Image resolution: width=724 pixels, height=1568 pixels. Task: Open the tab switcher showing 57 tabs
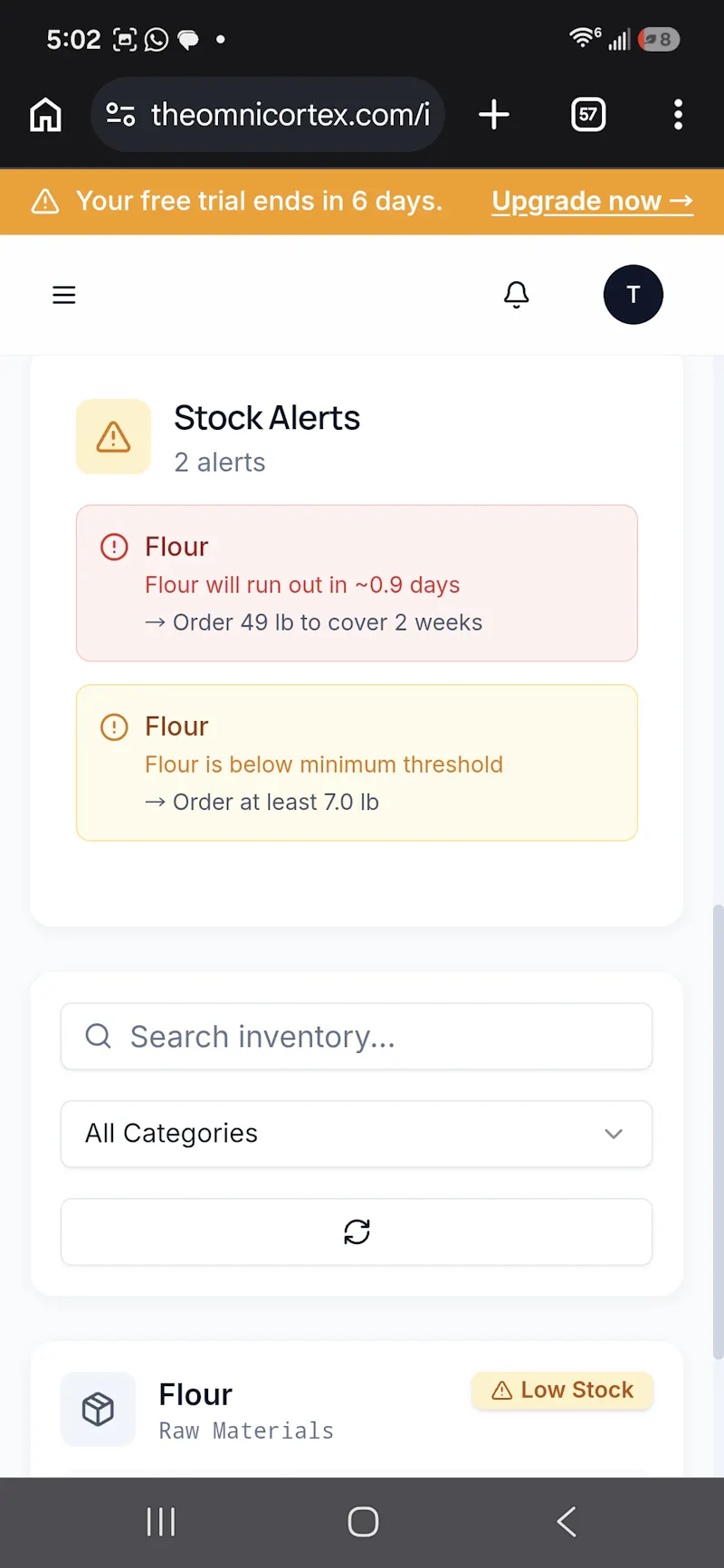pyautogui.click(x=588, y=115)
